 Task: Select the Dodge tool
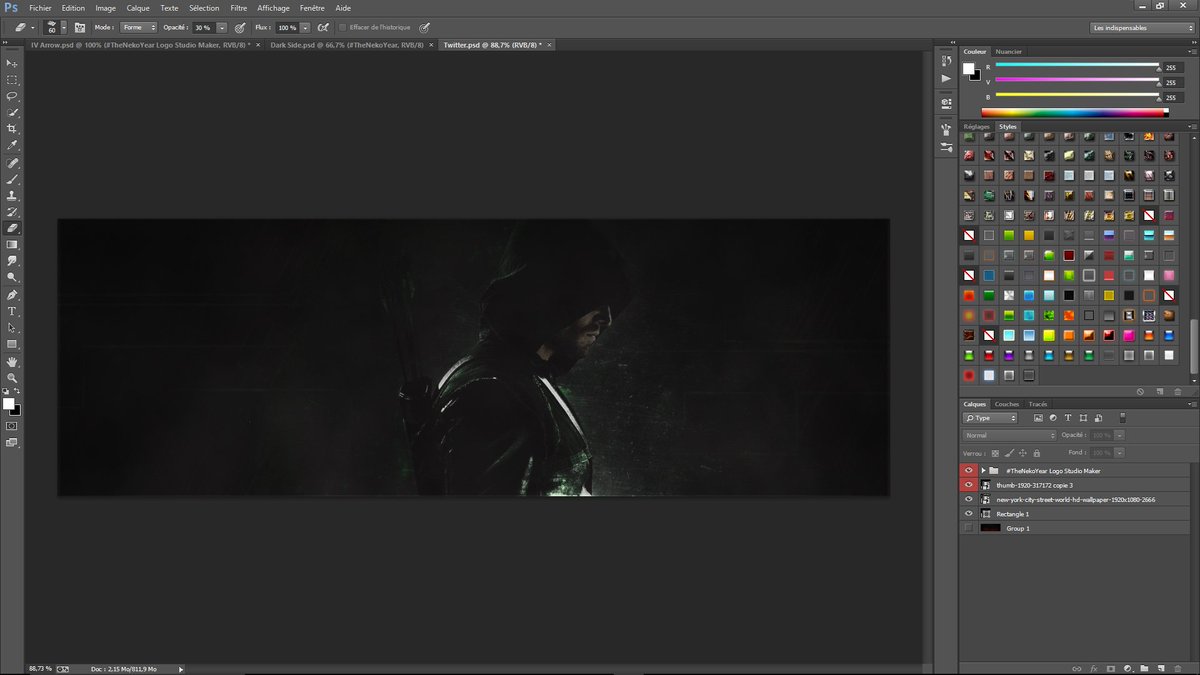(x=13, y=277)
